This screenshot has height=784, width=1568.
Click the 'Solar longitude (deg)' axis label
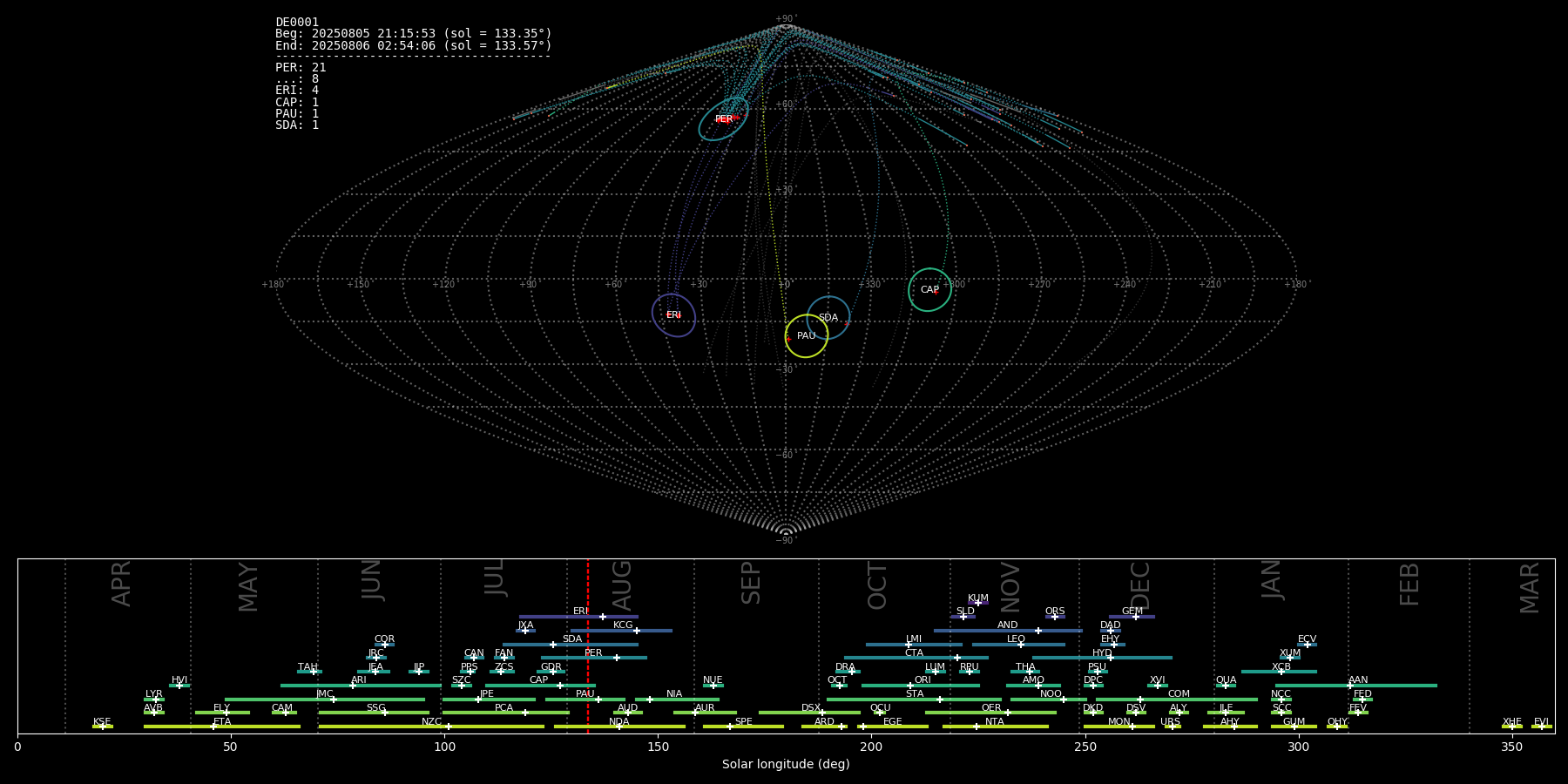click(x=786, y=764)
